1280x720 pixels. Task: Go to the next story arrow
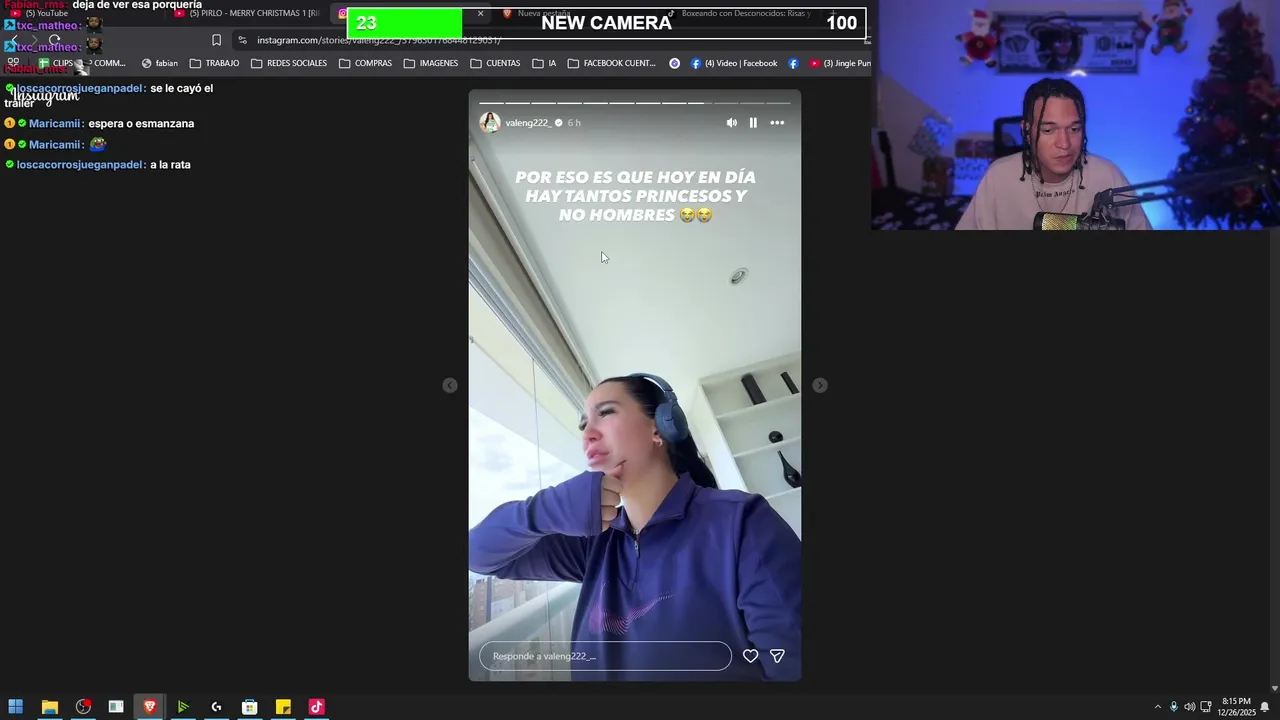(820, 385)
